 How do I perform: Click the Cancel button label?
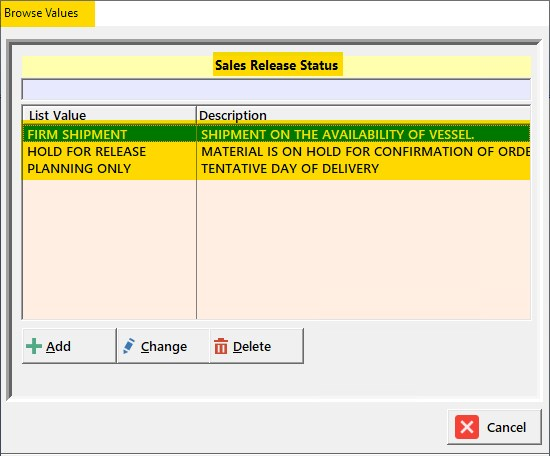506,427
